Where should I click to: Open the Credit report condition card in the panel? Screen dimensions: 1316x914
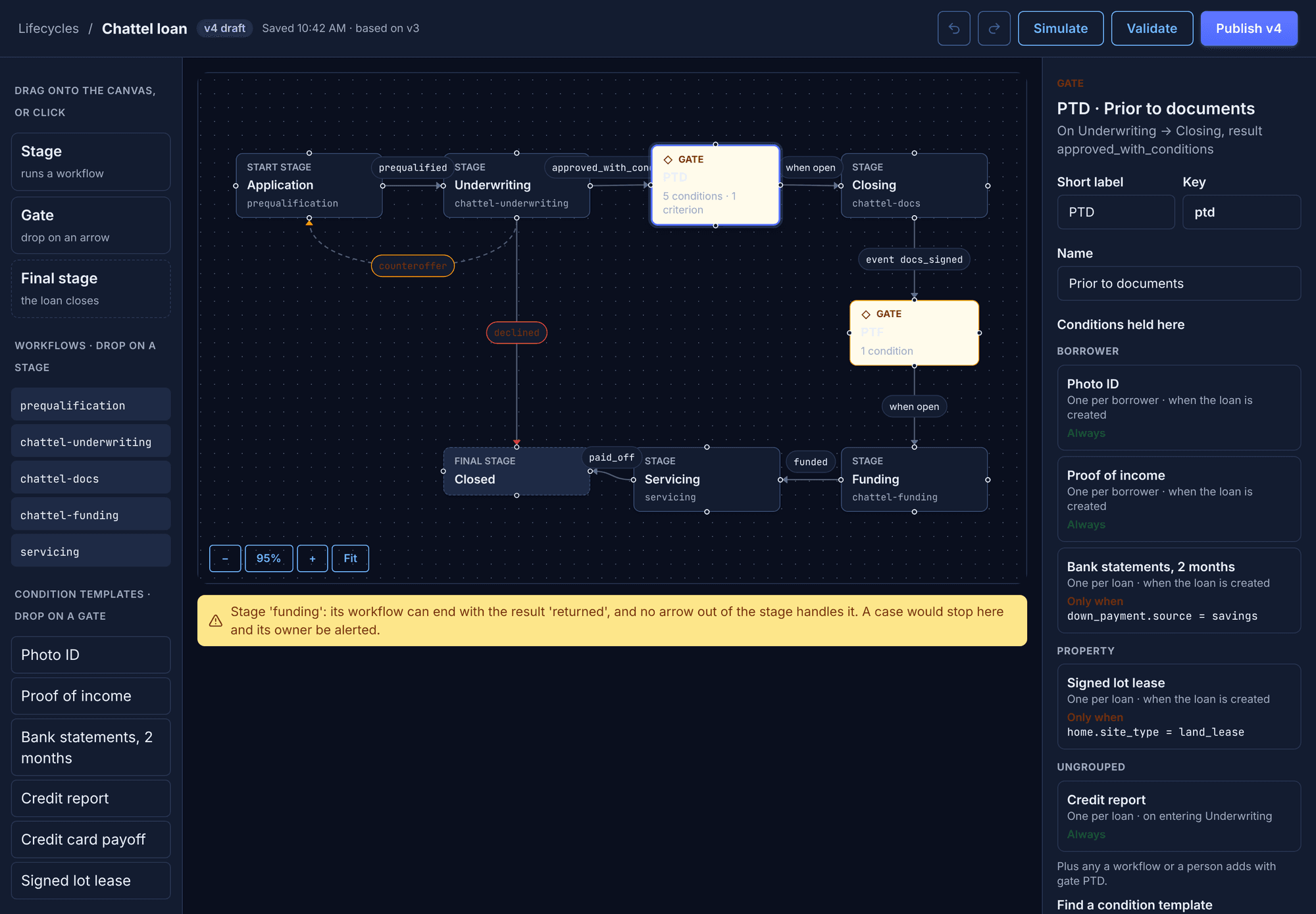(1178, 816)
